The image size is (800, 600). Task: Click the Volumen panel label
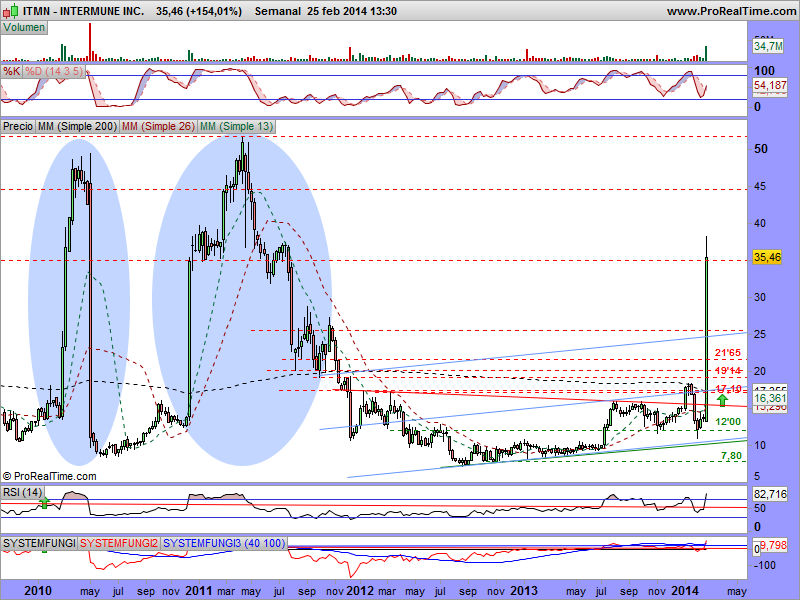point(24,28)
